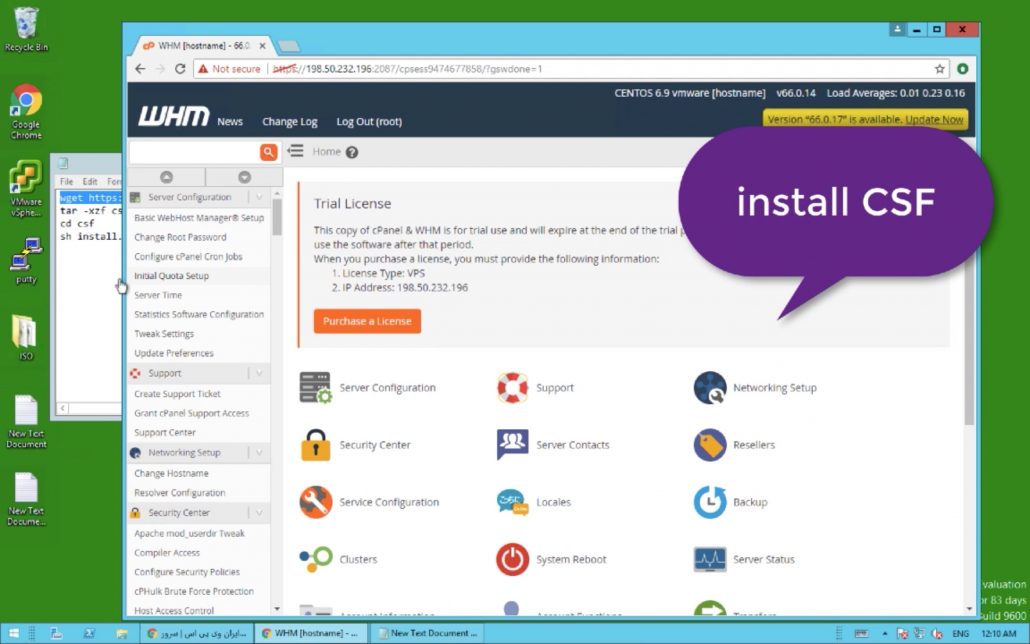
Task: Click the Server Status monitor icon
Action: [x=710, y=559]
